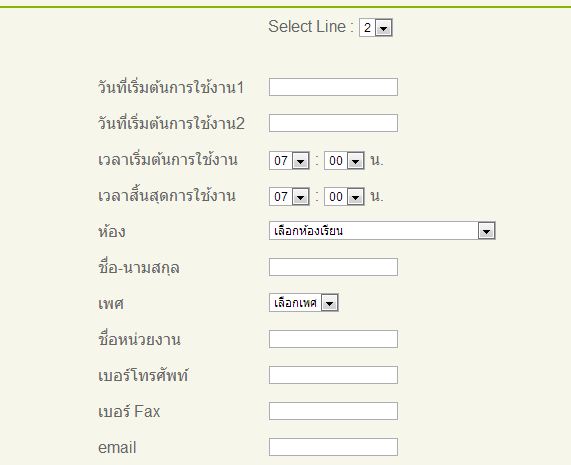
Task: Click the ชื่อ-นามสกุล name field
Action: (x=333, y=267)
